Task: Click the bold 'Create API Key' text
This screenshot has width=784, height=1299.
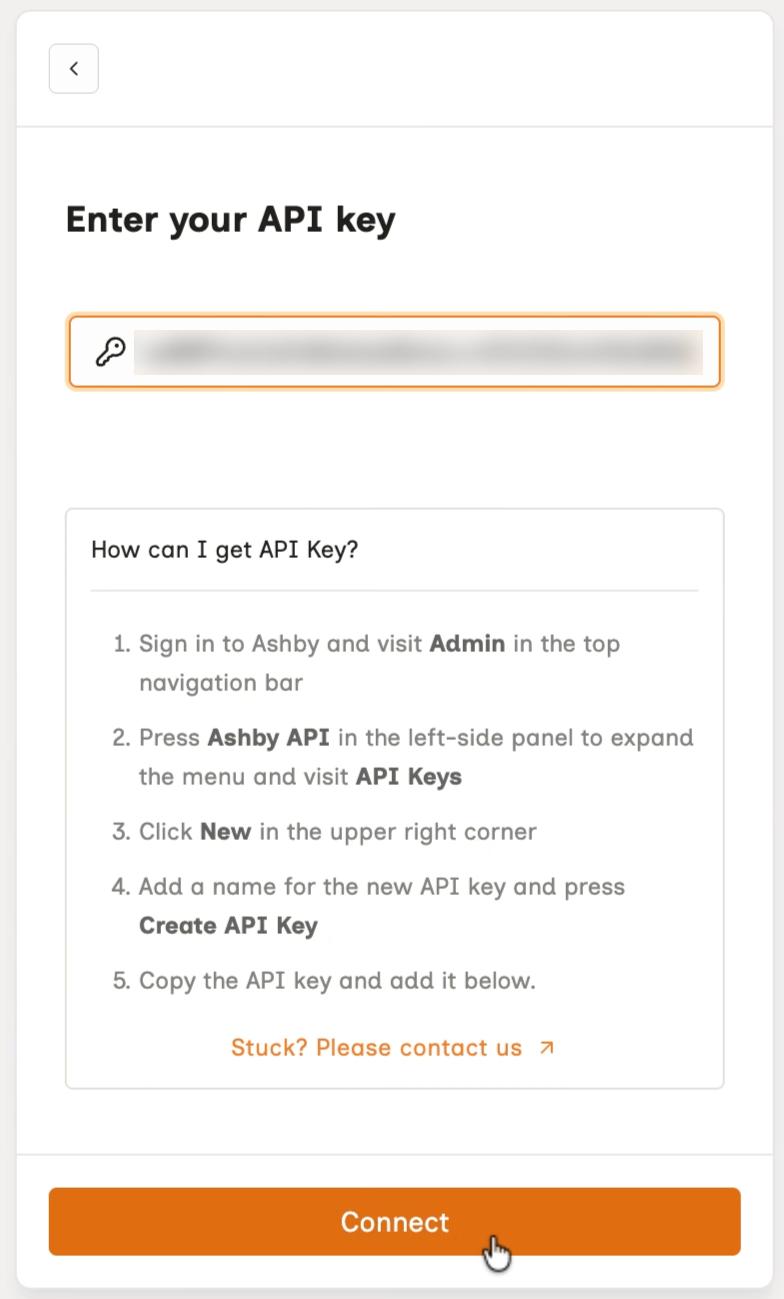Action: click(228, 926)
